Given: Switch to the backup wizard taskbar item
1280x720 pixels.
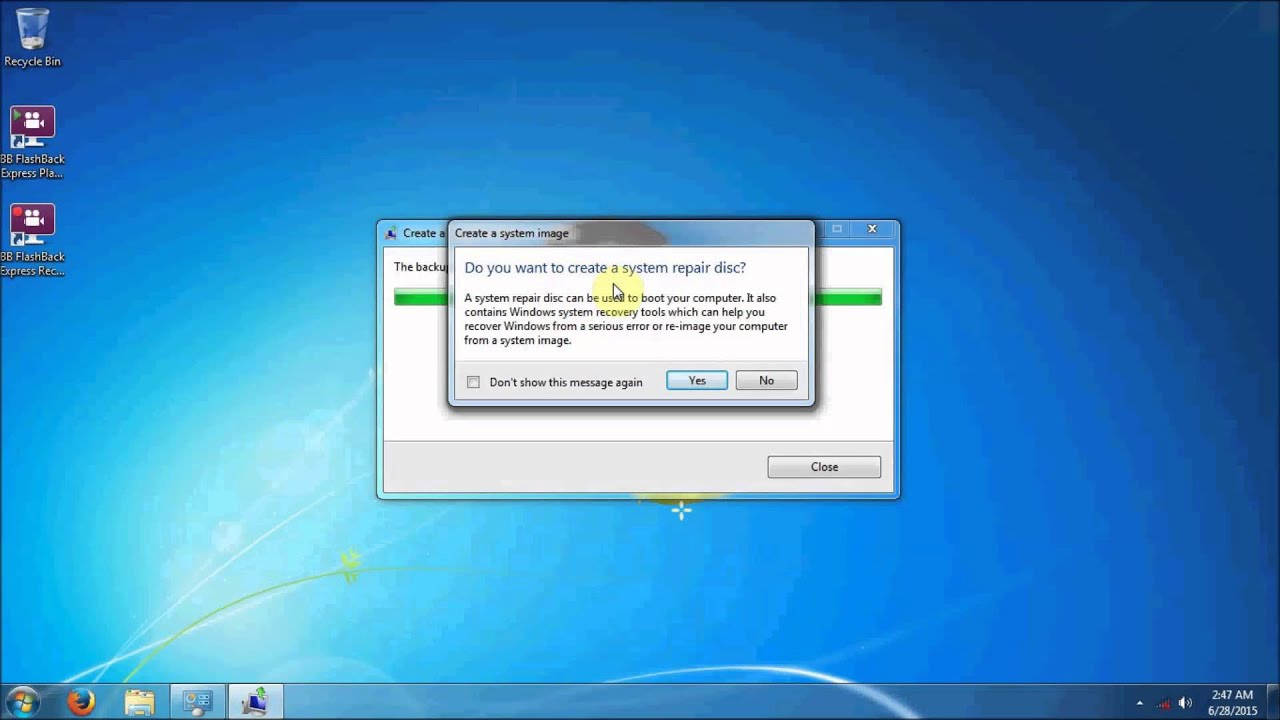Looking at the screenshot, I should (256, 702).
